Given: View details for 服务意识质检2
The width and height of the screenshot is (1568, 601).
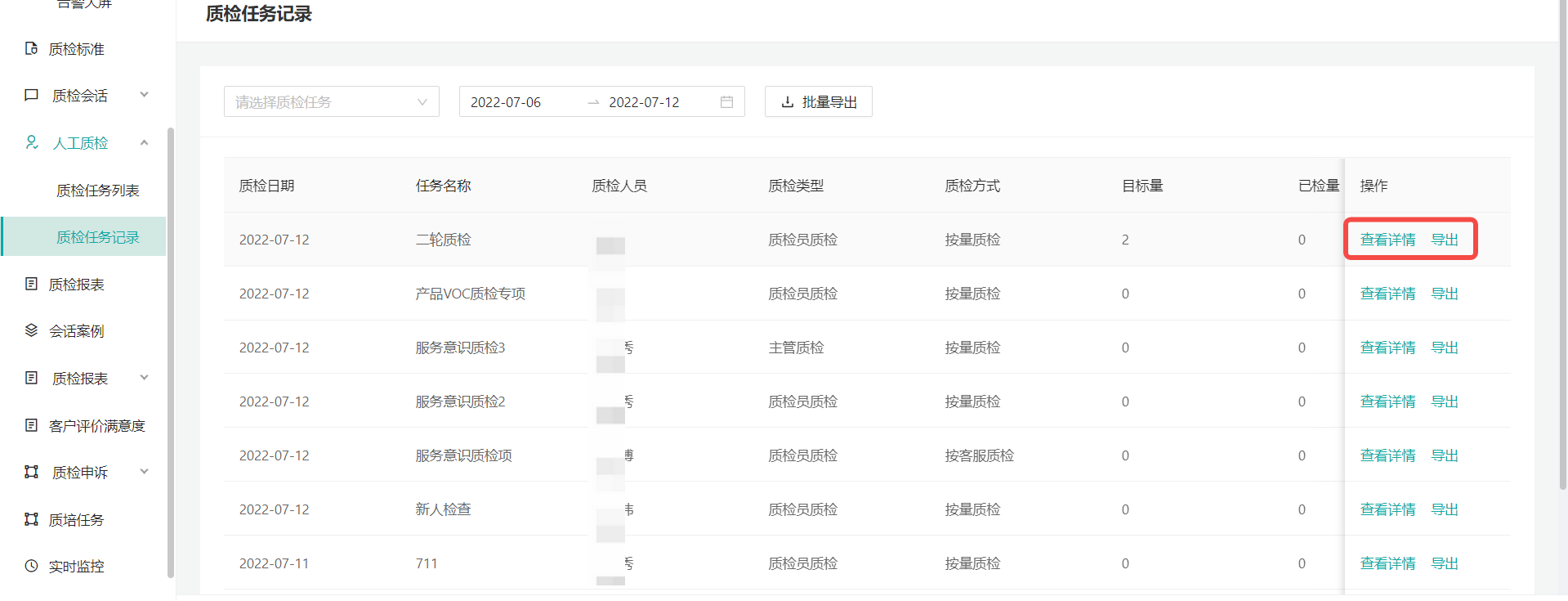Looking at the screenshot, I should pyautogui.click(x=1387, y=401).
